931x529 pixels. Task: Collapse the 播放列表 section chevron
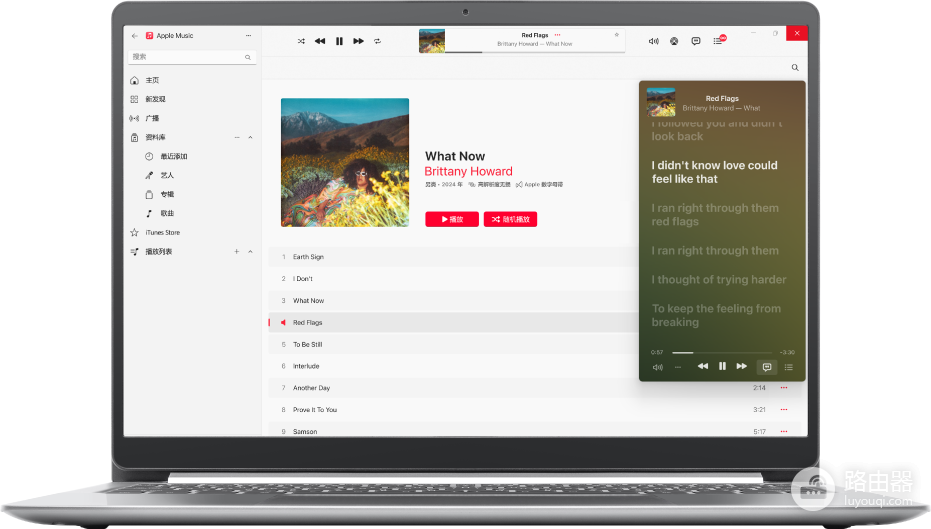(250, 252)
